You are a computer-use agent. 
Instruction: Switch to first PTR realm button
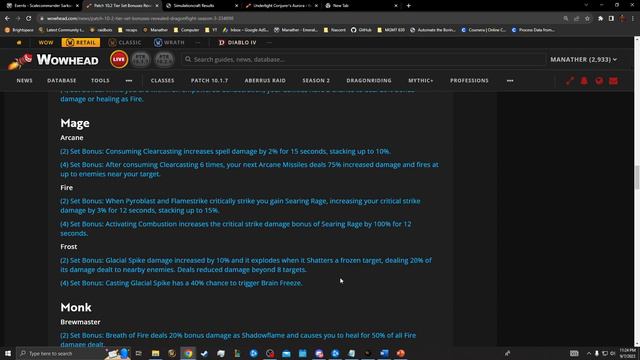pyautogui.click(x=140, y=60)
